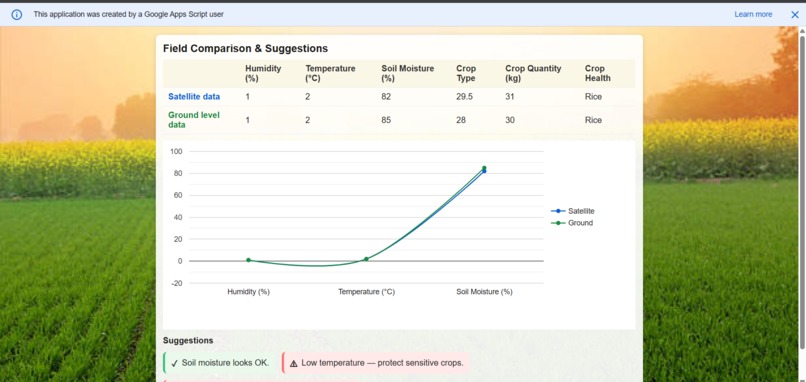The image size is (806, 382).
Task: Click the ground crop quantity 30
Action: pyautogui.click(x=510, y=120)
